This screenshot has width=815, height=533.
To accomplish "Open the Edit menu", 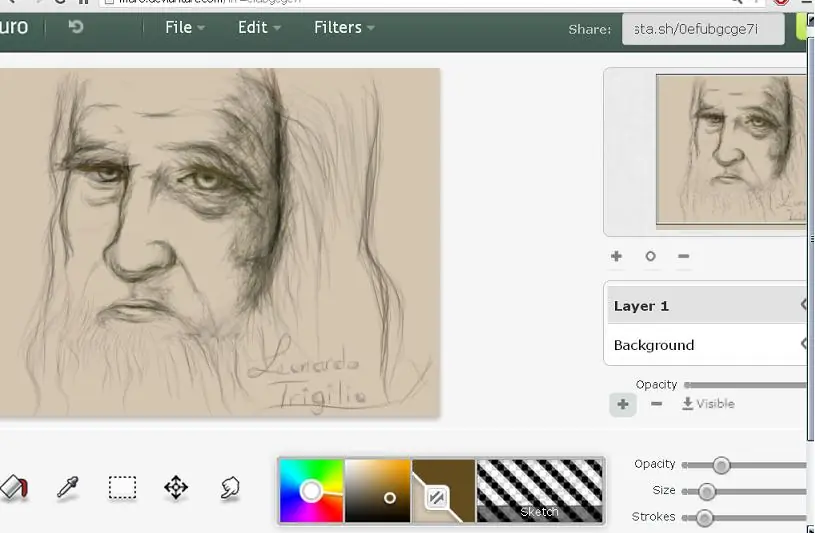I will pos(259,28).
